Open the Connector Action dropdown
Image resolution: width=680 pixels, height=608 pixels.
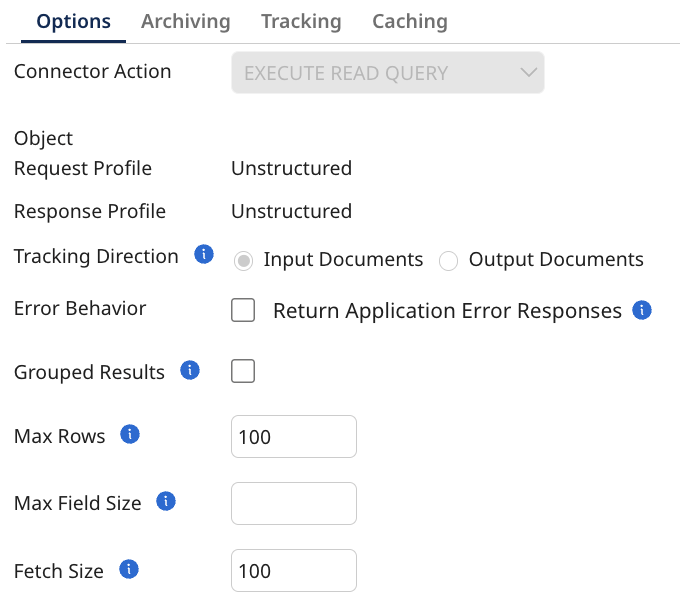coord(387,73)
